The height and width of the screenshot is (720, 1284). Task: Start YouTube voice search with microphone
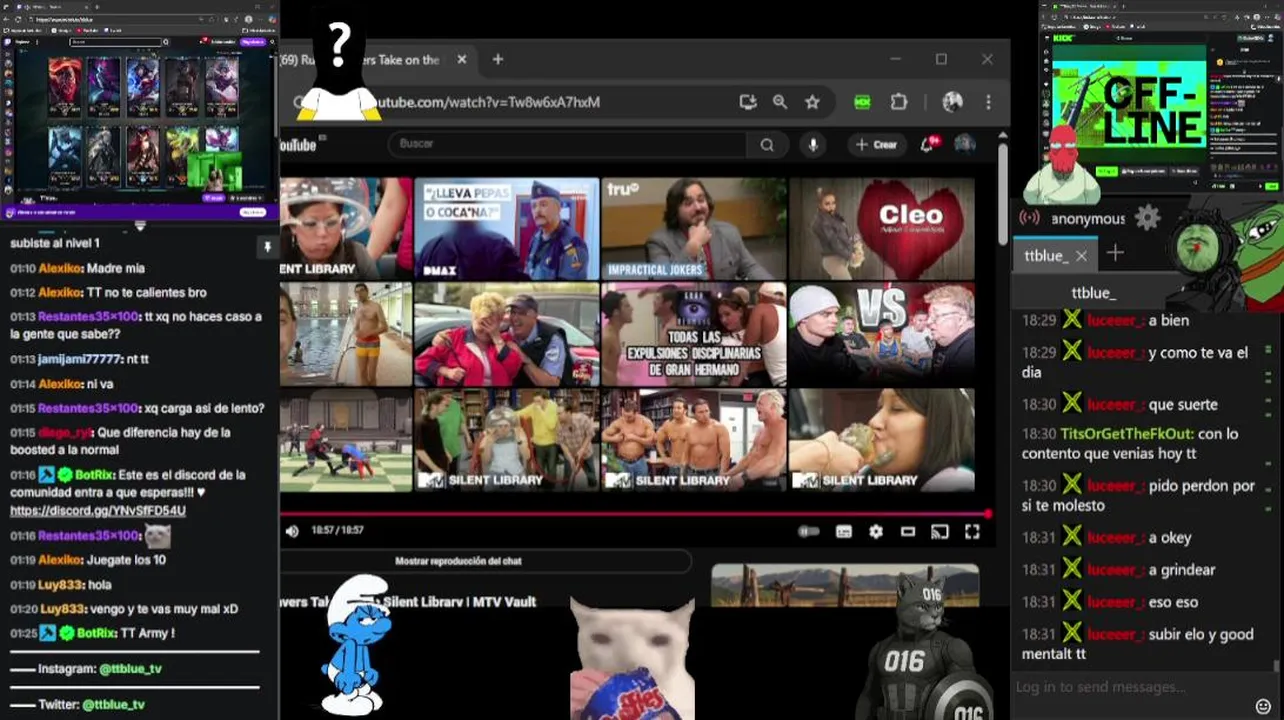pyautogui.click(x=813, y=145)
